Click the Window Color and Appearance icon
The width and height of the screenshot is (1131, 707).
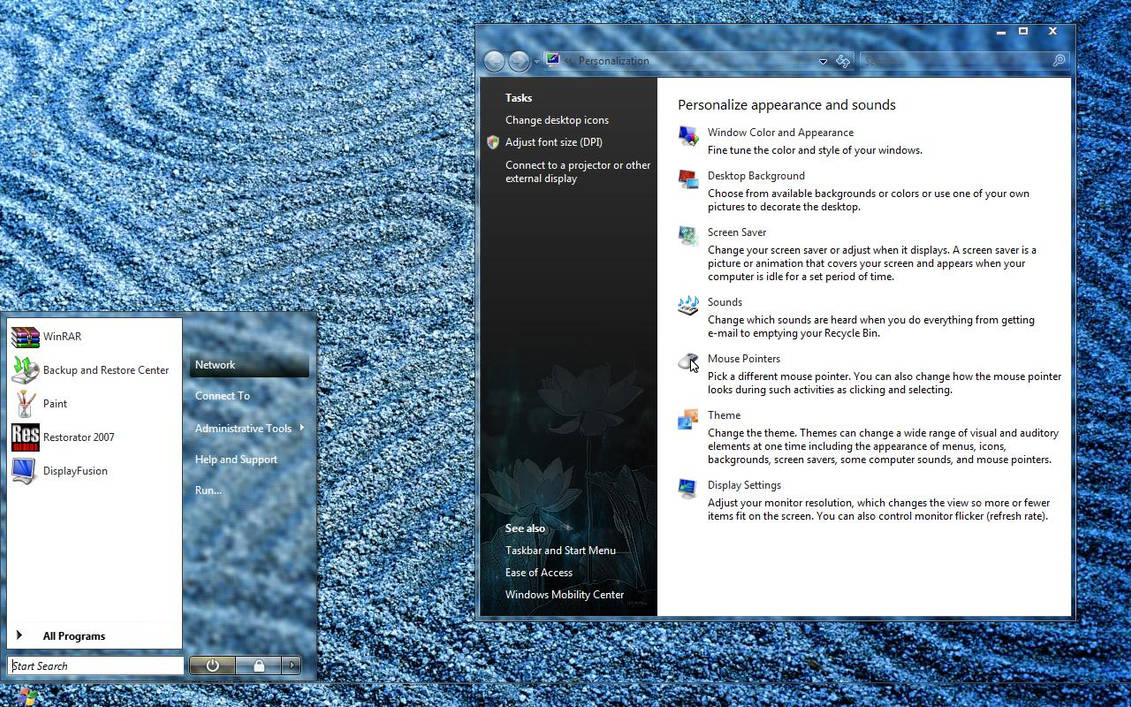tap(688, 136)
